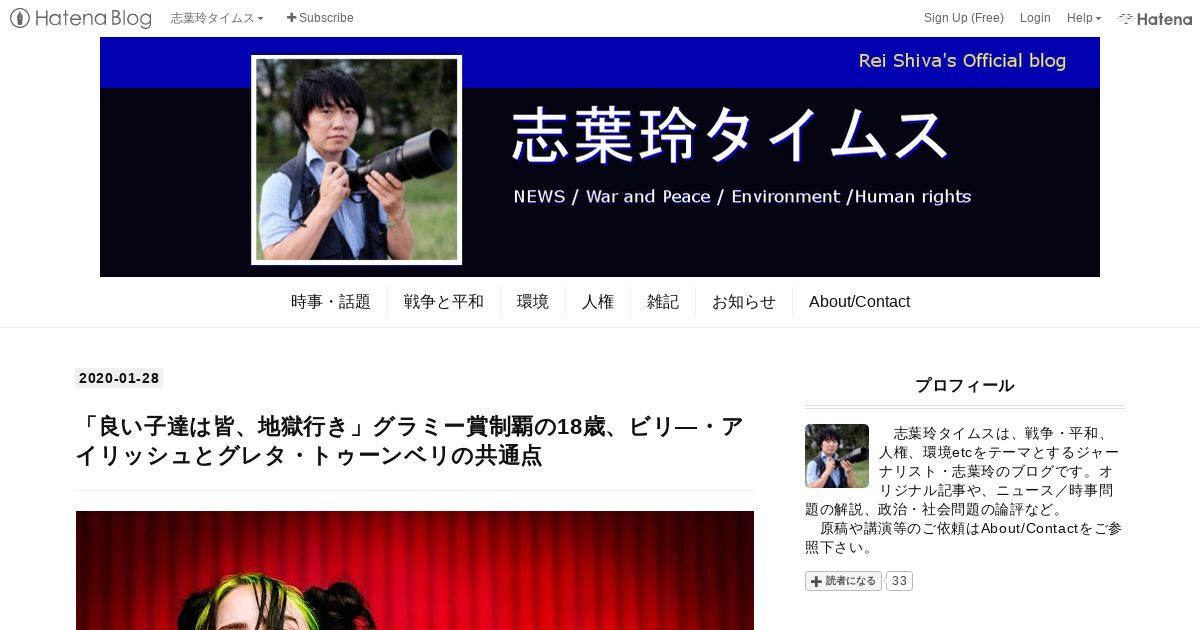
Task: Subscribe using the plus Subscribe button
Action: (320, 18)
